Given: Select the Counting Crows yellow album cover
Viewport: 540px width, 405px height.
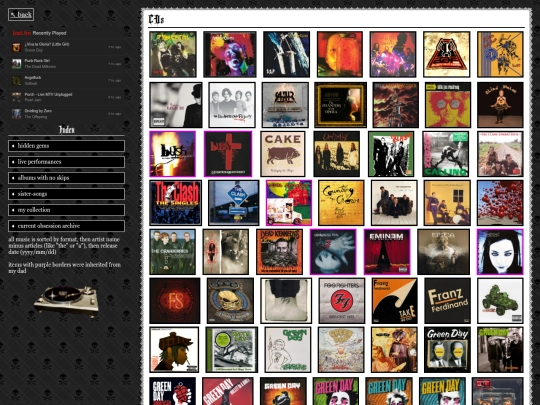Looking at the screenshot, I should pos(341,203).
